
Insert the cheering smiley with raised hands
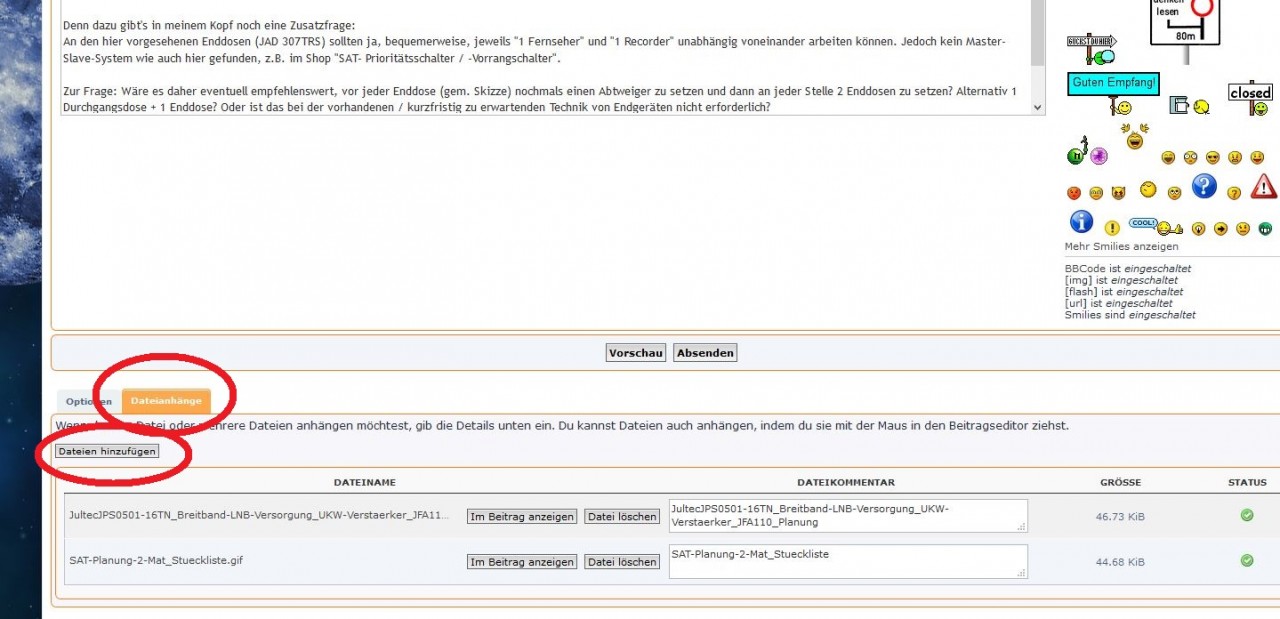click(x=1135, y=138)
